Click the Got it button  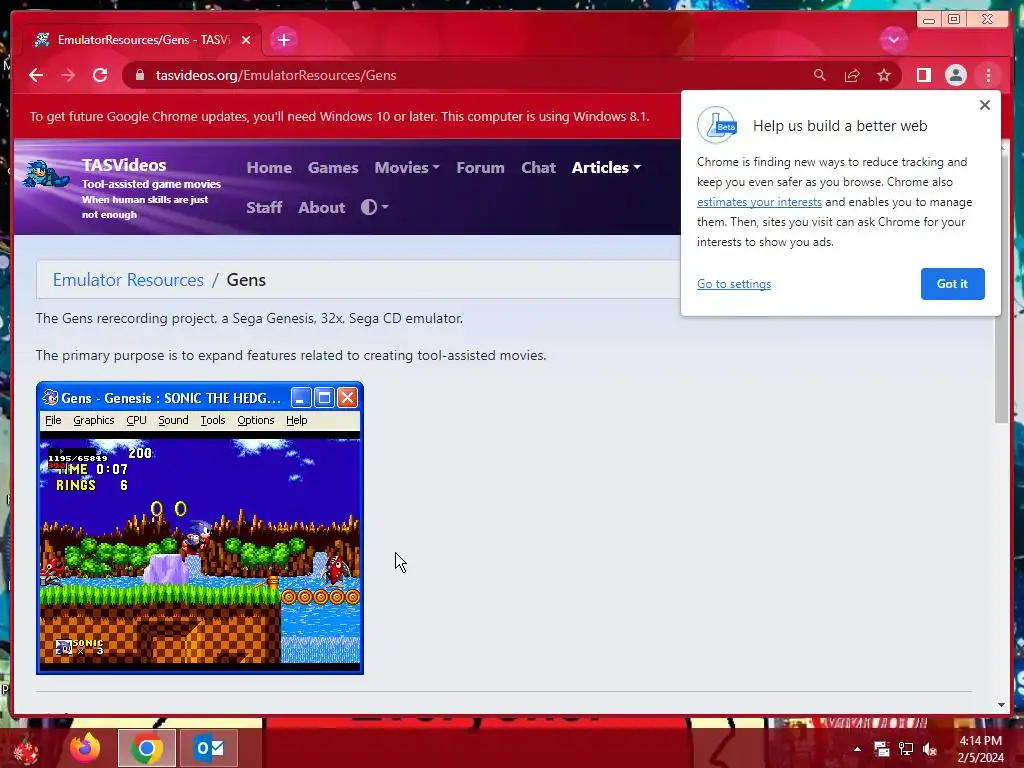952,284
